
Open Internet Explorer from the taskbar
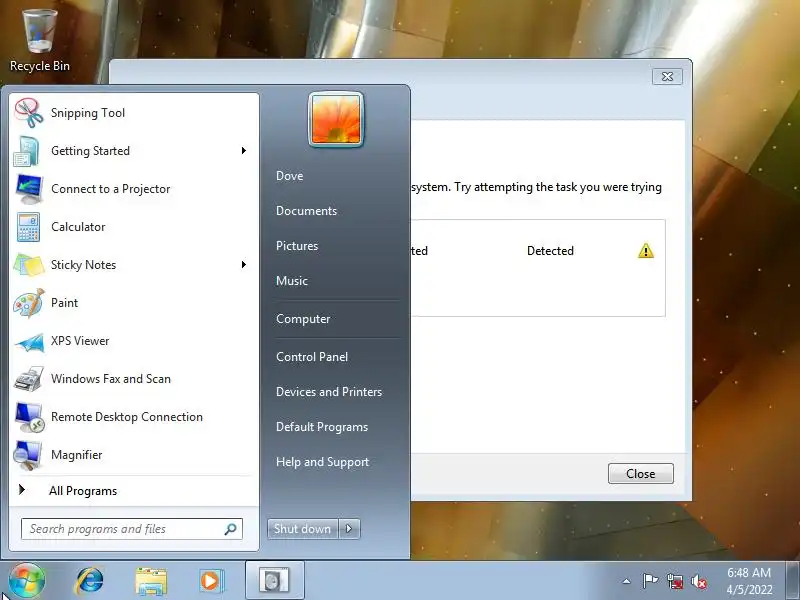[x=89, y=581]
